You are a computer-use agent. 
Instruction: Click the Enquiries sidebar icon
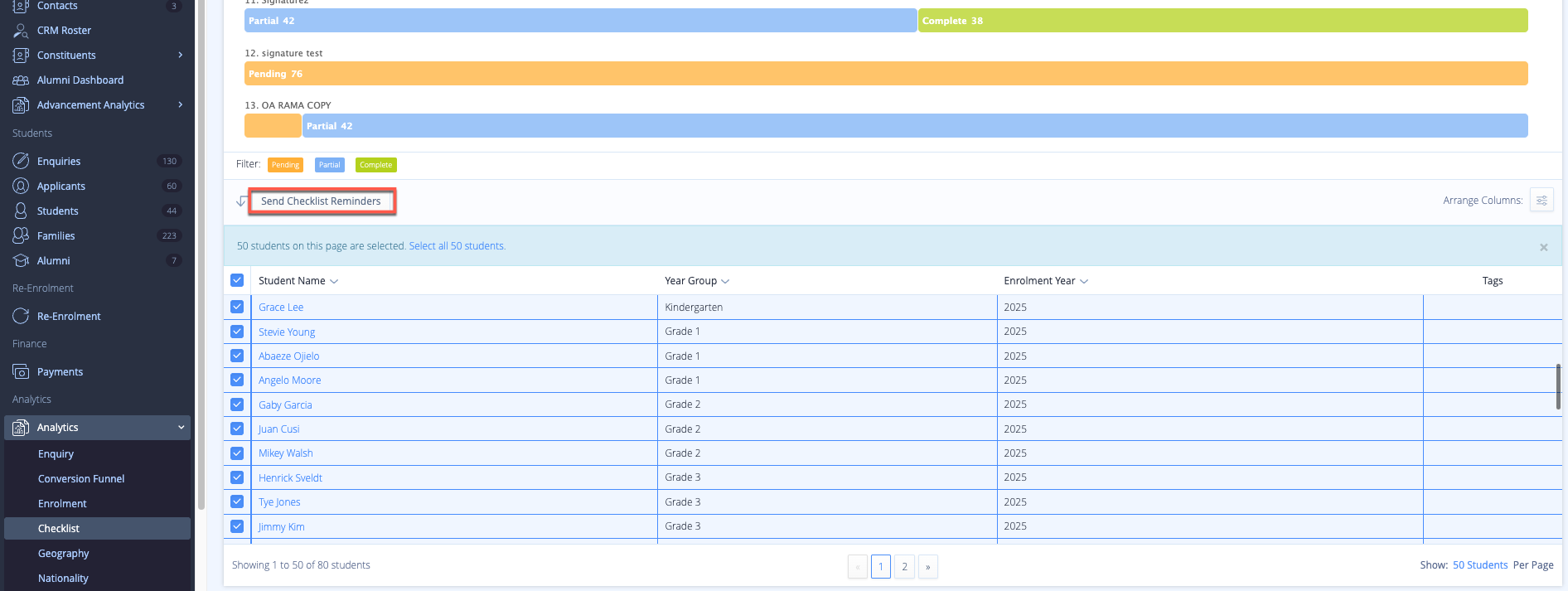point(21,161)
